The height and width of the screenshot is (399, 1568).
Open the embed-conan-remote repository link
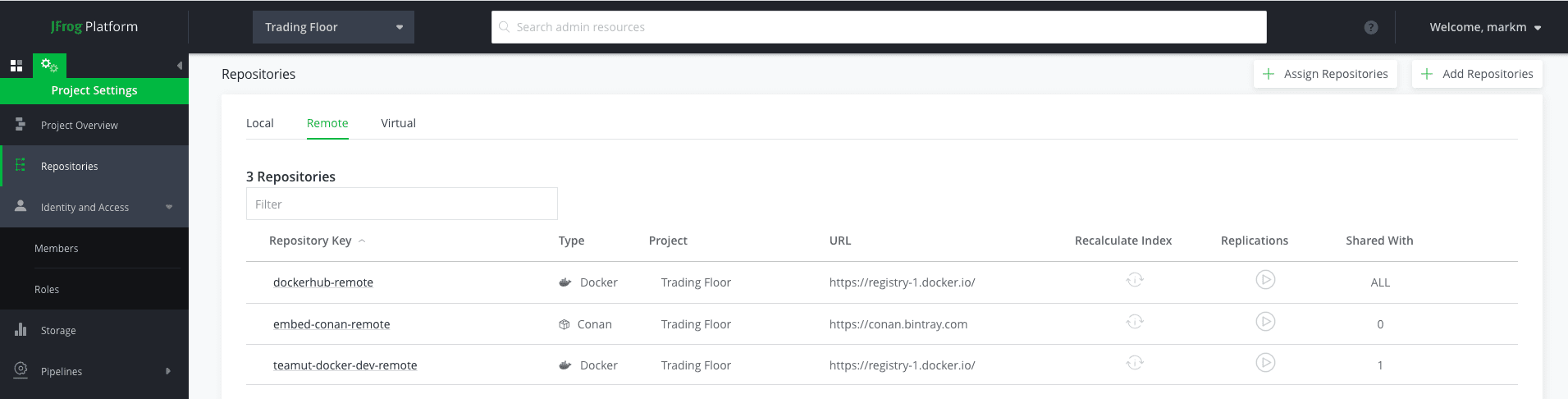[331, 324]
